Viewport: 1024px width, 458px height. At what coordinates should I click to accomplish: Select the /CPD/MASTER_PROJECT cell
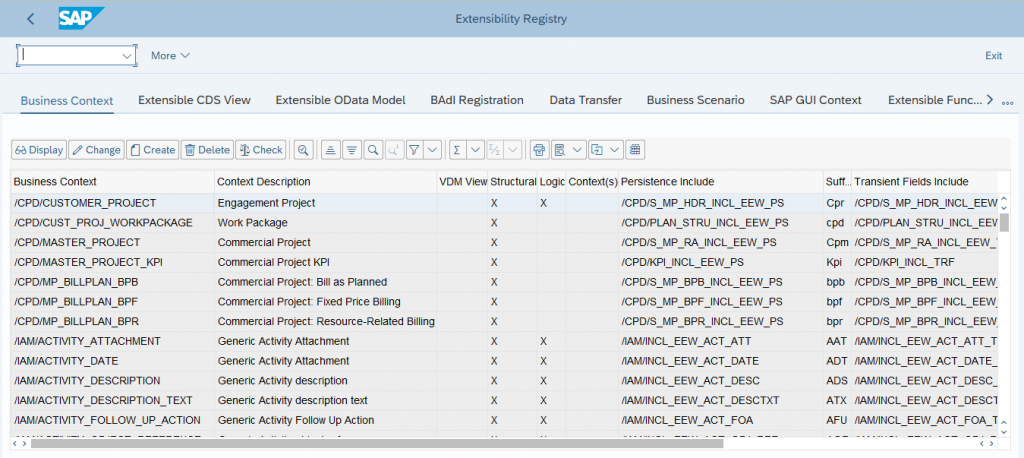112,242
